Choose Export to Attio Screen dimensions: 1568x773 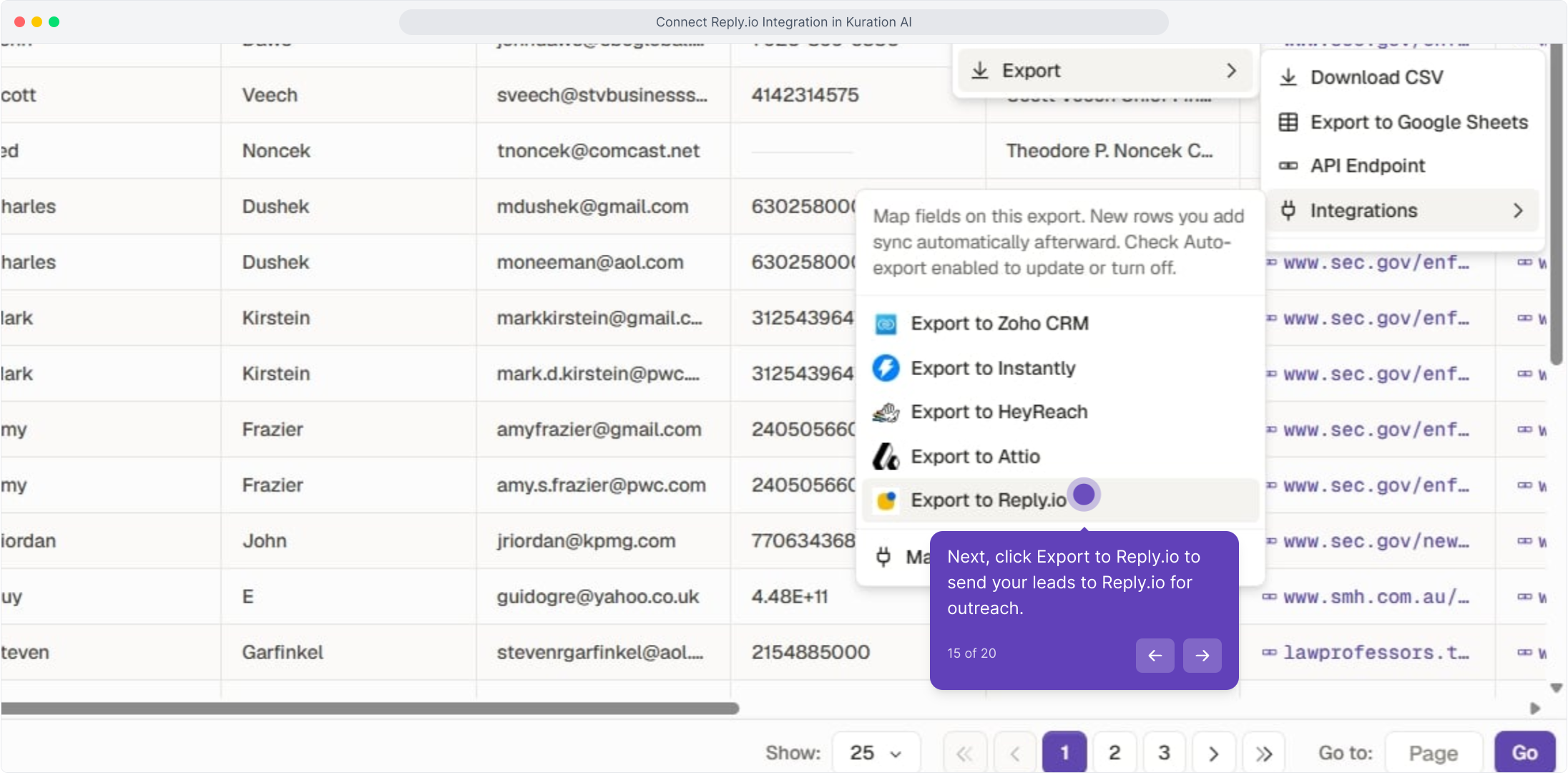point(1060,457)
